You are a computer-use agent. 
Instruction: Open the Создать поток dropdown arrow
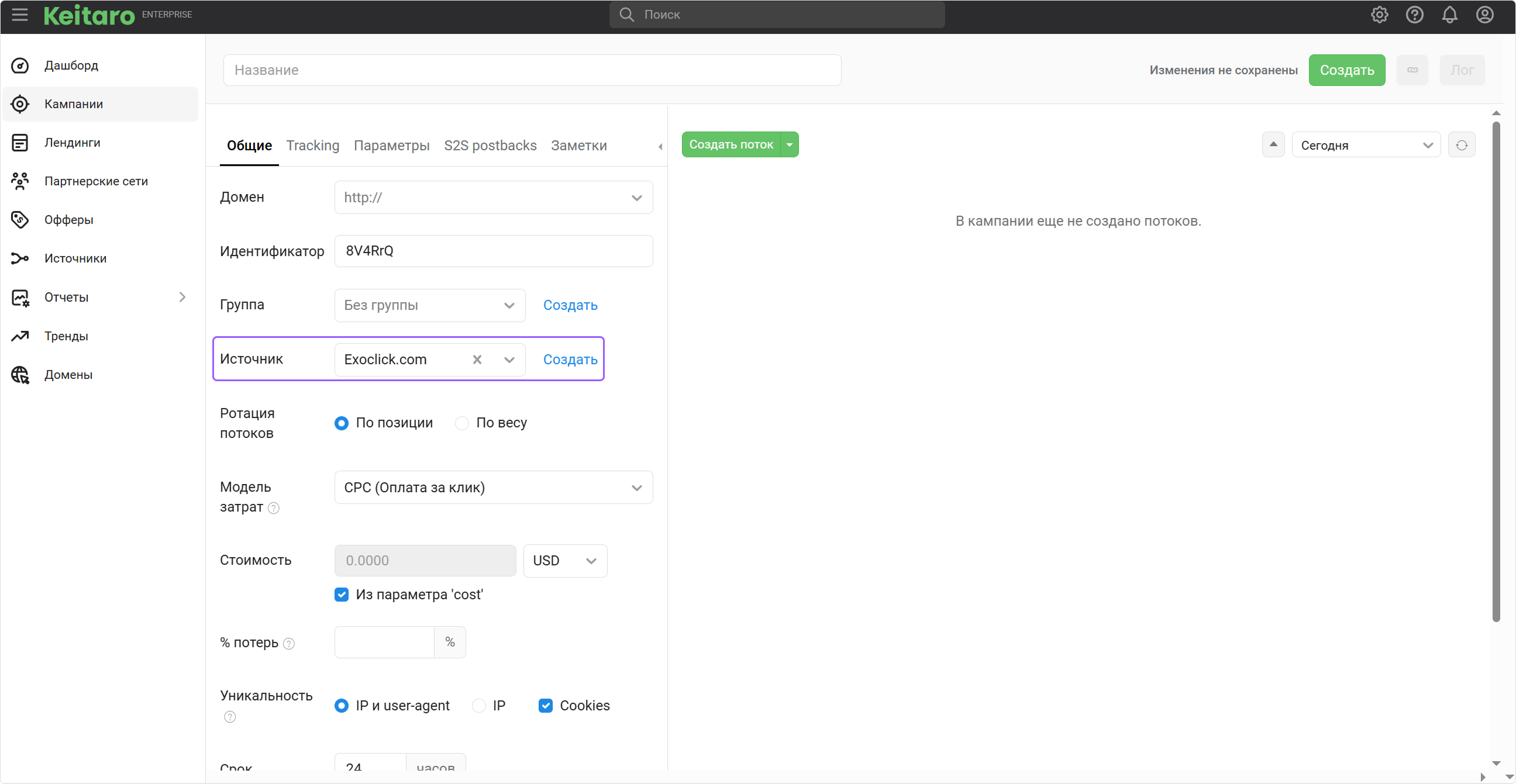pyautogui.click(x=789, y=144)
